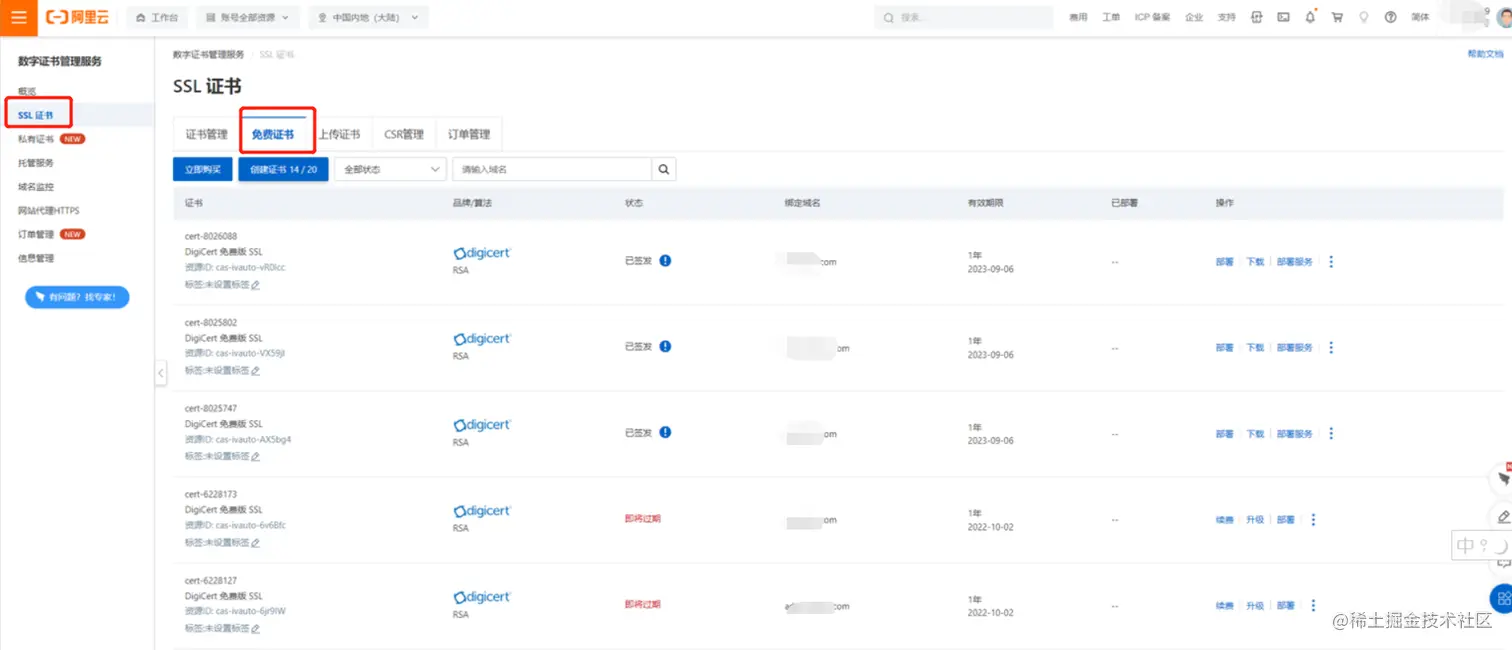This screenshot has height=650, width=1512.
Task: Switch to the 证书管理 tab
Action: click(x=207, y=135)
